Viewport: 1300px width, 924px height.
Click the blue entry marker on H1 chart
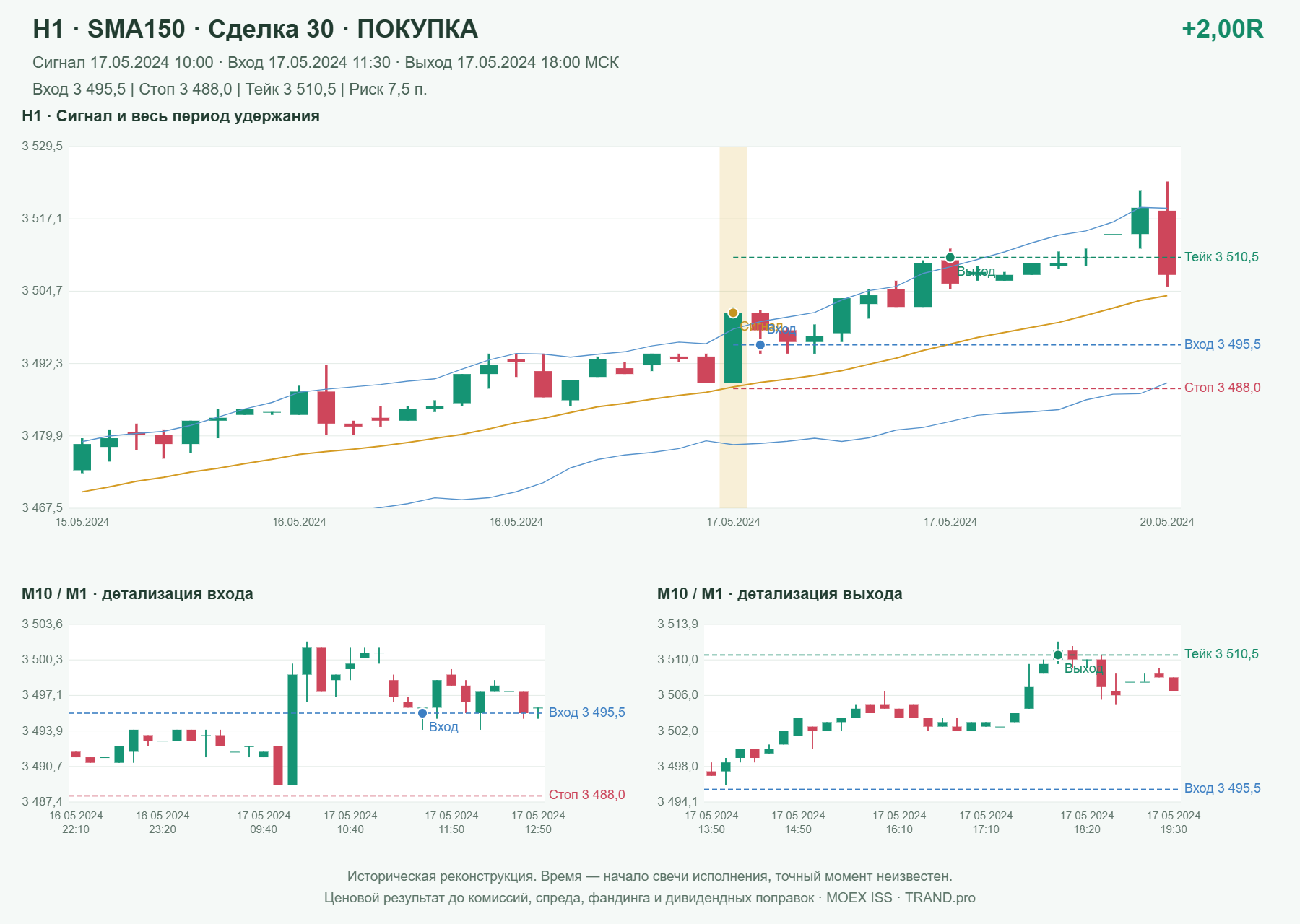(x=760, y=345)
